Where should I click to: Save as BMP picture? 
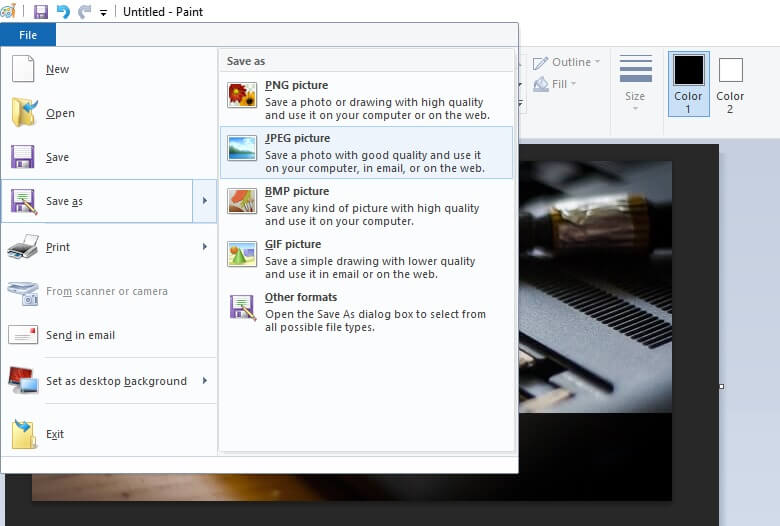366,206
